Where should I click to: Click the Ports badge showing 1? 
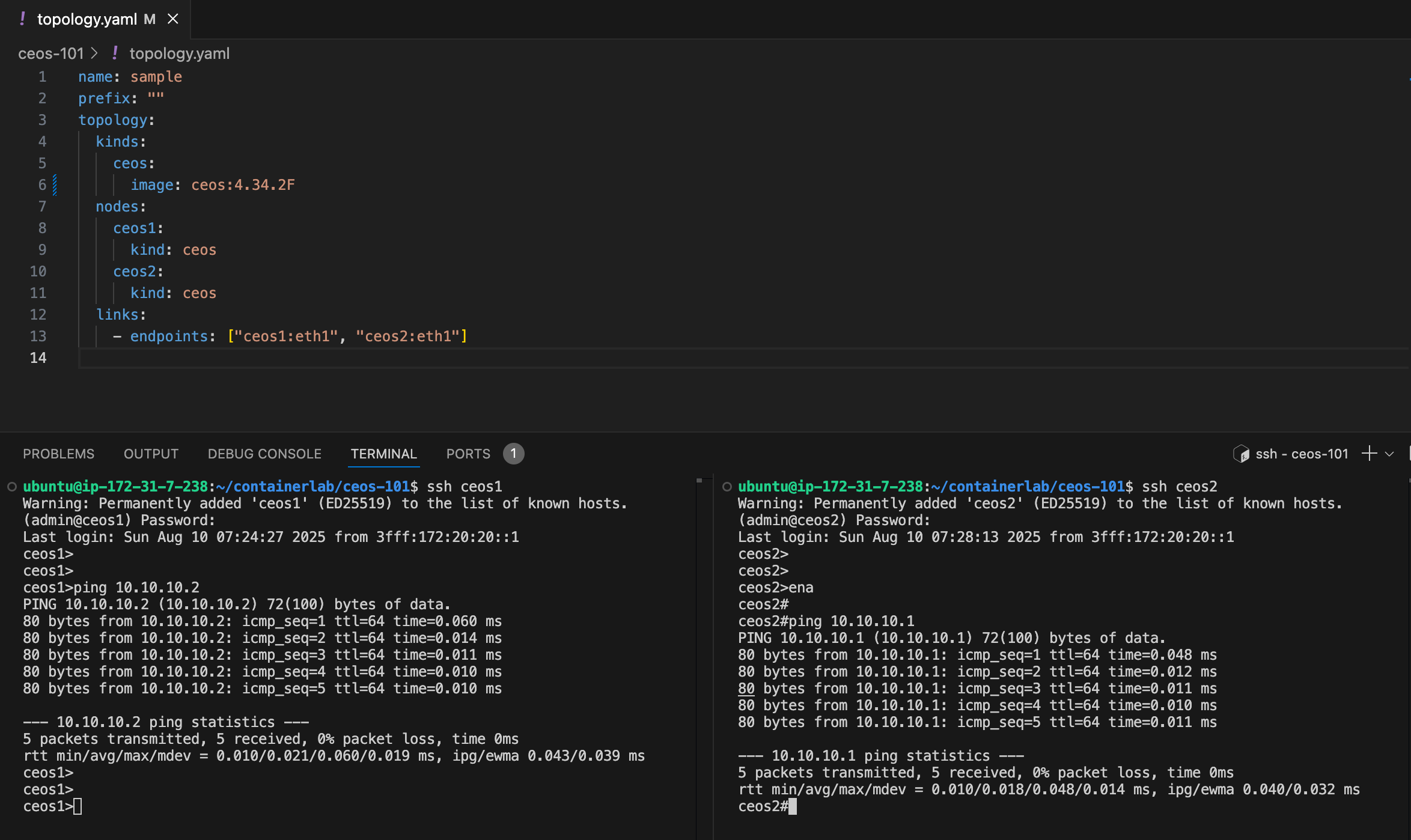coord(513,454)
